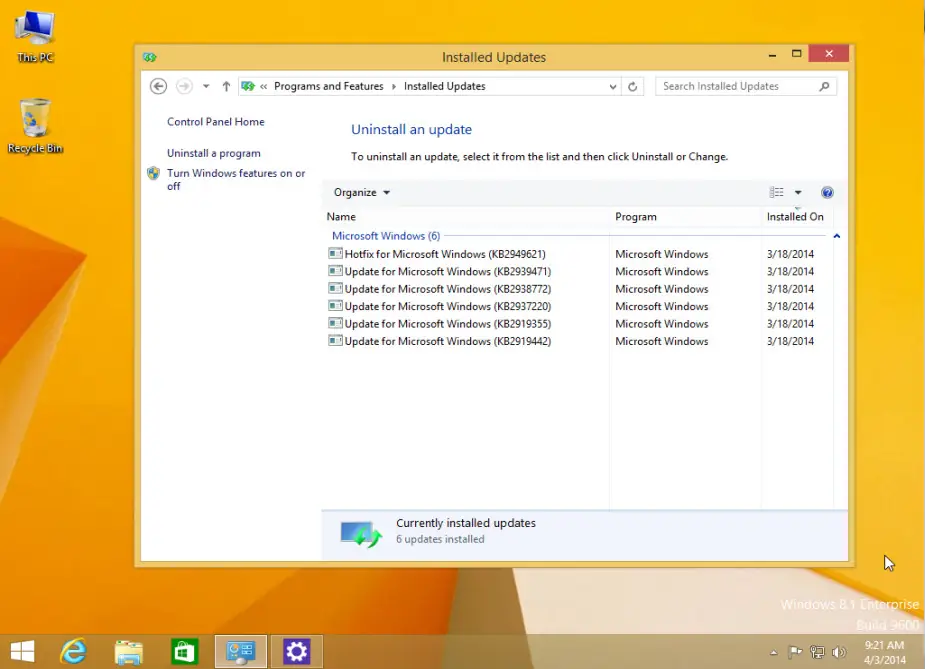925x669 pixels.
Task: Open Control Panel Home link
Action: 215,122
